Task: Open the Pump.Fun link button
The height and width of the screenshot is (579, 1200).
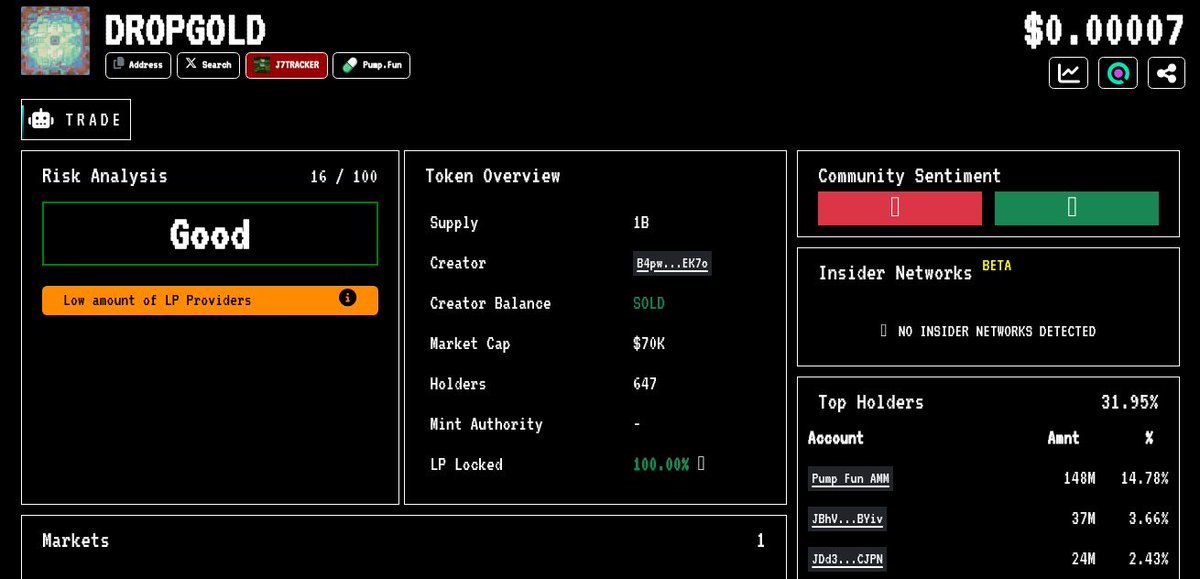Action: coord(371,65)
